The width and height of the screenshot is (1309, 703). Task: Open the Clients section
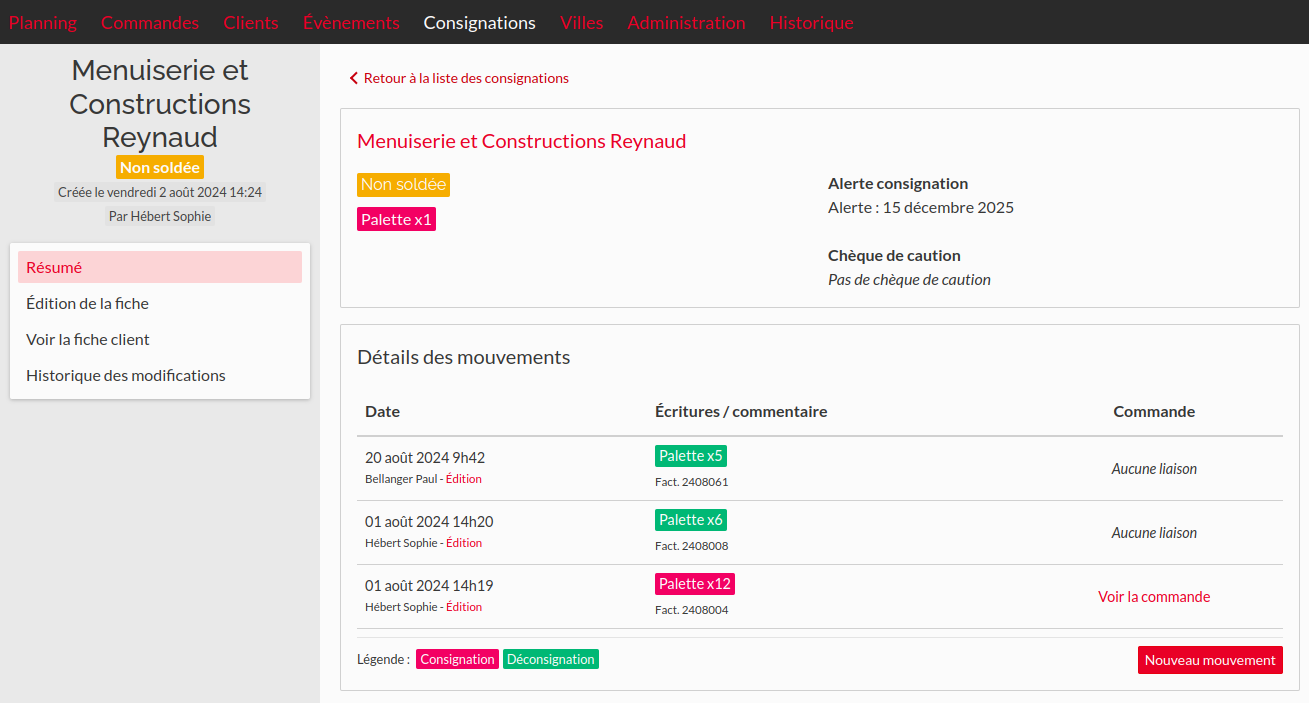(251, 22)
